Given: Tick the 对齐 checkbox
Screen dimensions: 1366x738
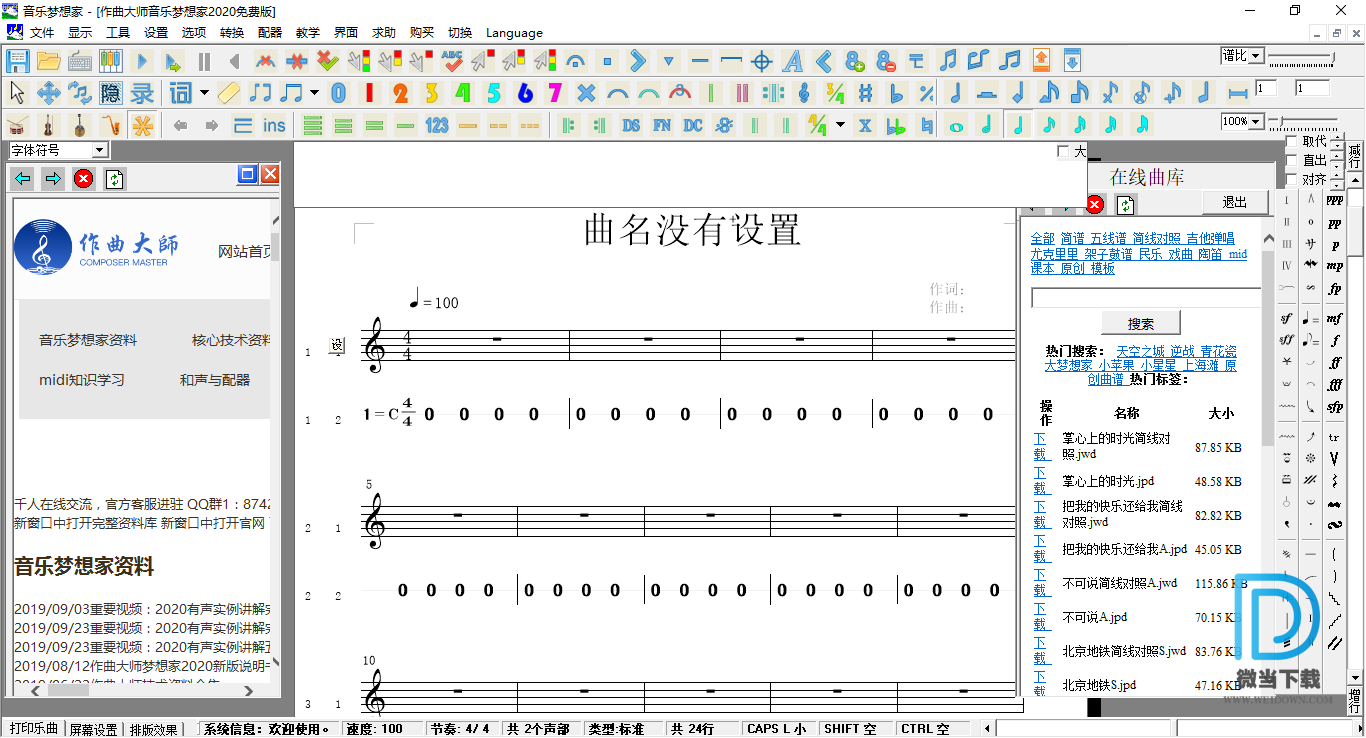Looking at the screenshot, I should tap(1291, 180).
